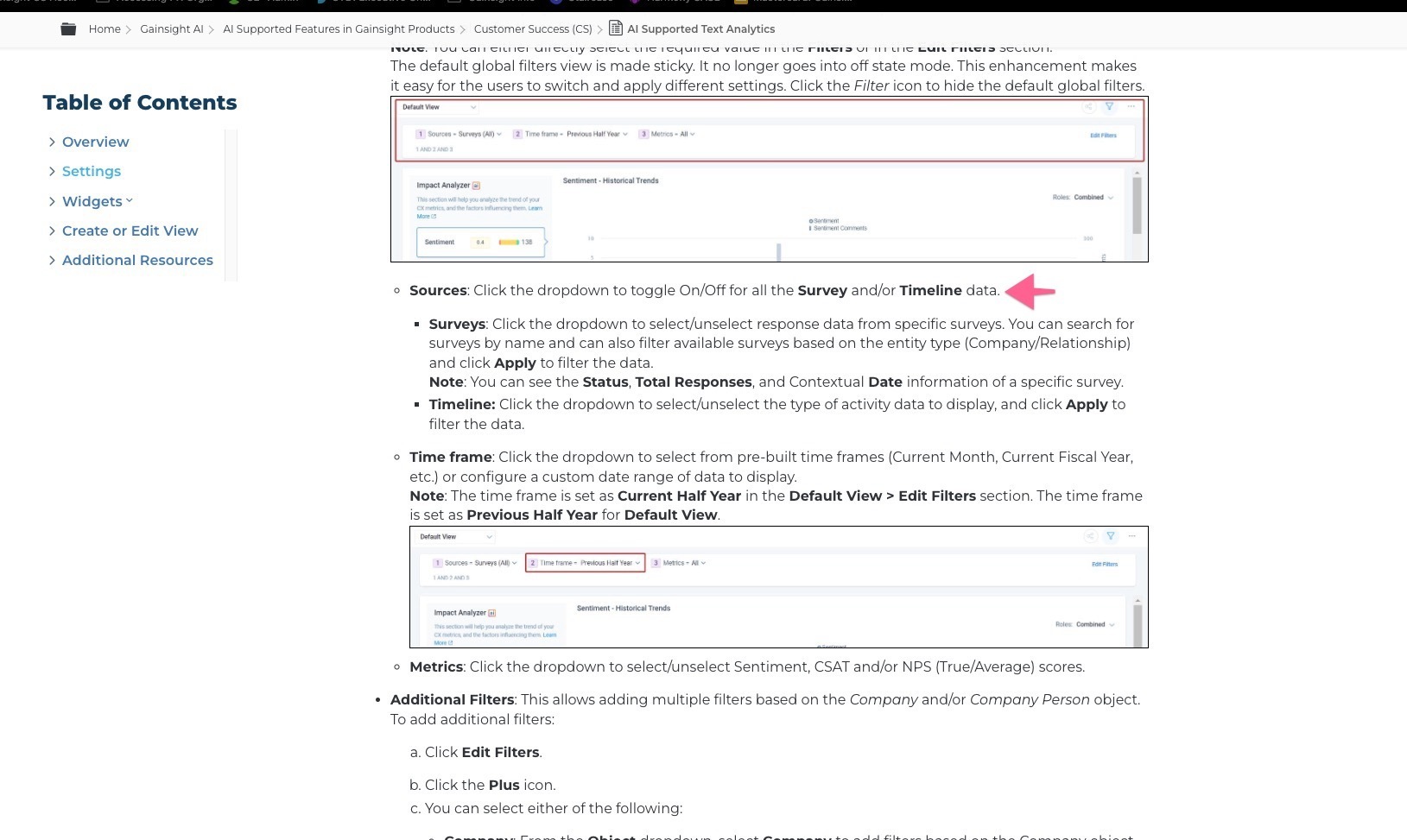The height and width of the screenshot is (840, 1407).
Task: Click the bold 'Surveys' sub-bullet label
Action: click(x=457, y=324)
